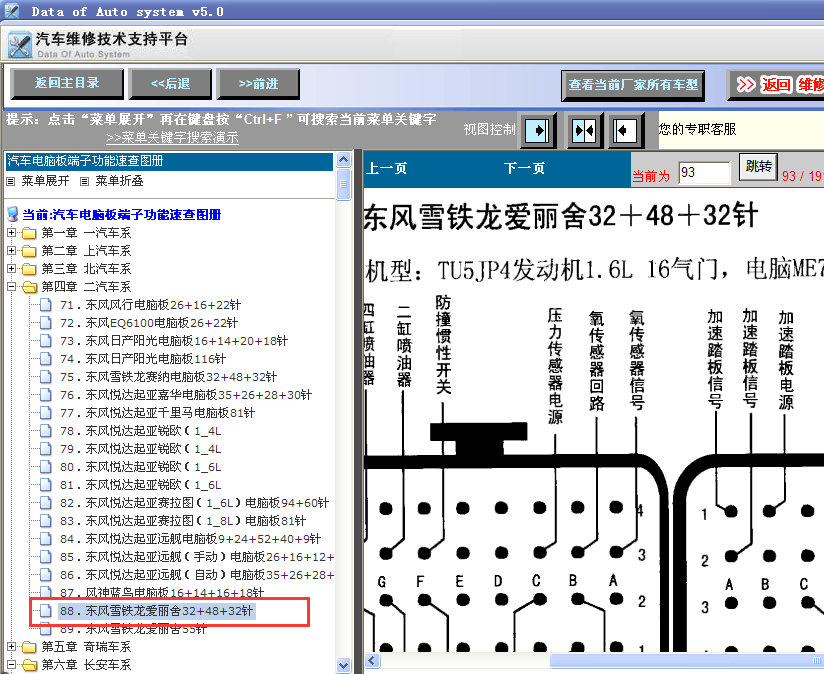Click the open folder icon for 第四章 二汽车系
The width and height of the screenshot is (824, 674).
(29, 287)
